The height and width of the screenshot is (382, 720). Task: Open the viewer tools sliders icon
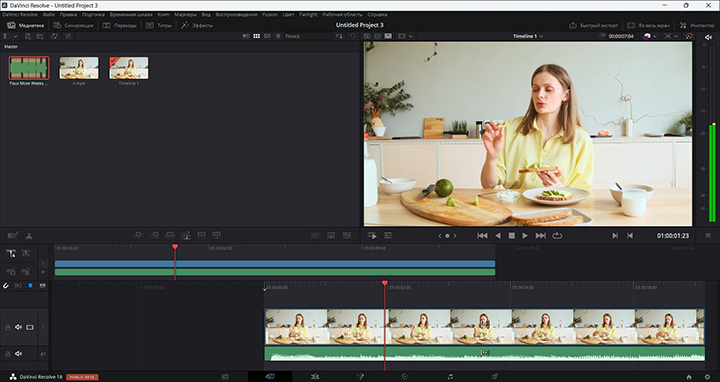click(388, 236)
